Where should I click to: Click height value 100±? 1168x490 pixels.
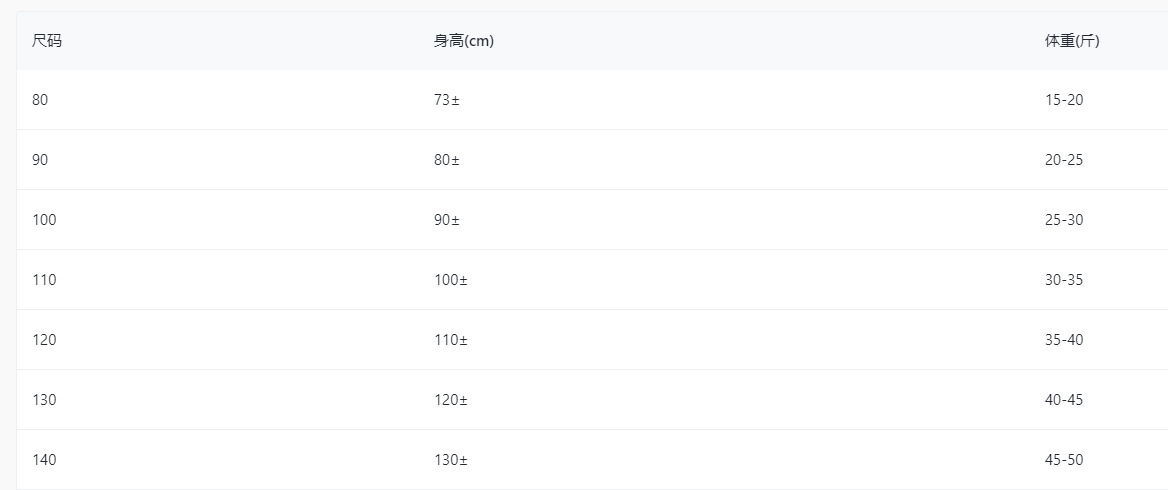pyautogui.click(x=451, y=280)
